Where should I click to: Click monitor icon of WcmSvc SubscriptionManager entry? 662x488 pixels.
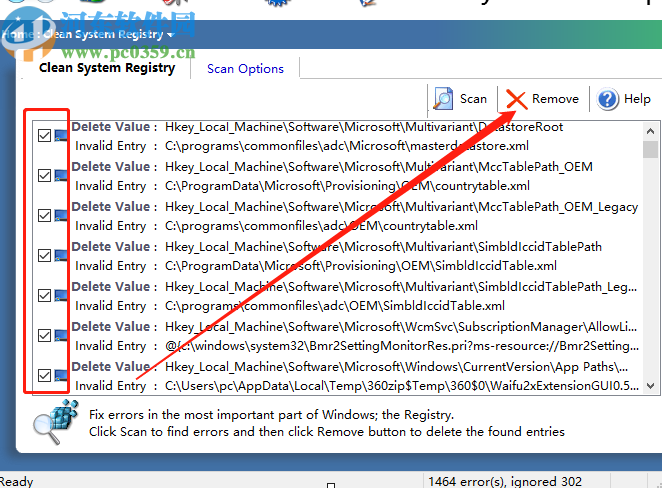click(61, 336)
